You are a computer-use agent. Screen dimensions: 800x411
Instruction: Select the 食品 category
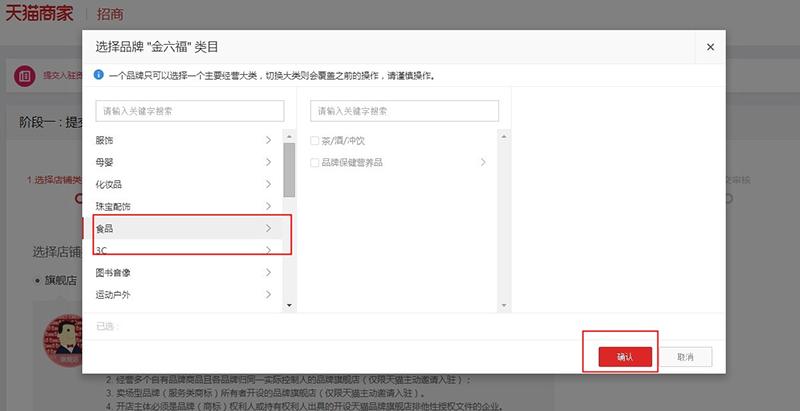[x=105, y=228]
